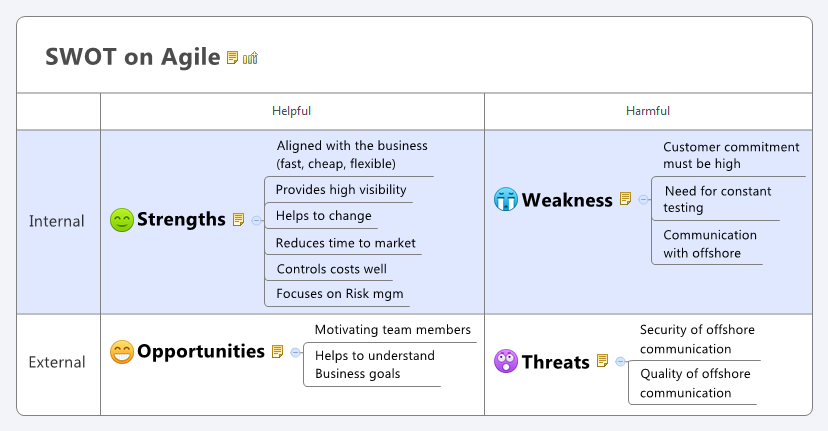Open the note attached to Weakness
The height and width of the screenshot is (431, 828).
(626, 199)
